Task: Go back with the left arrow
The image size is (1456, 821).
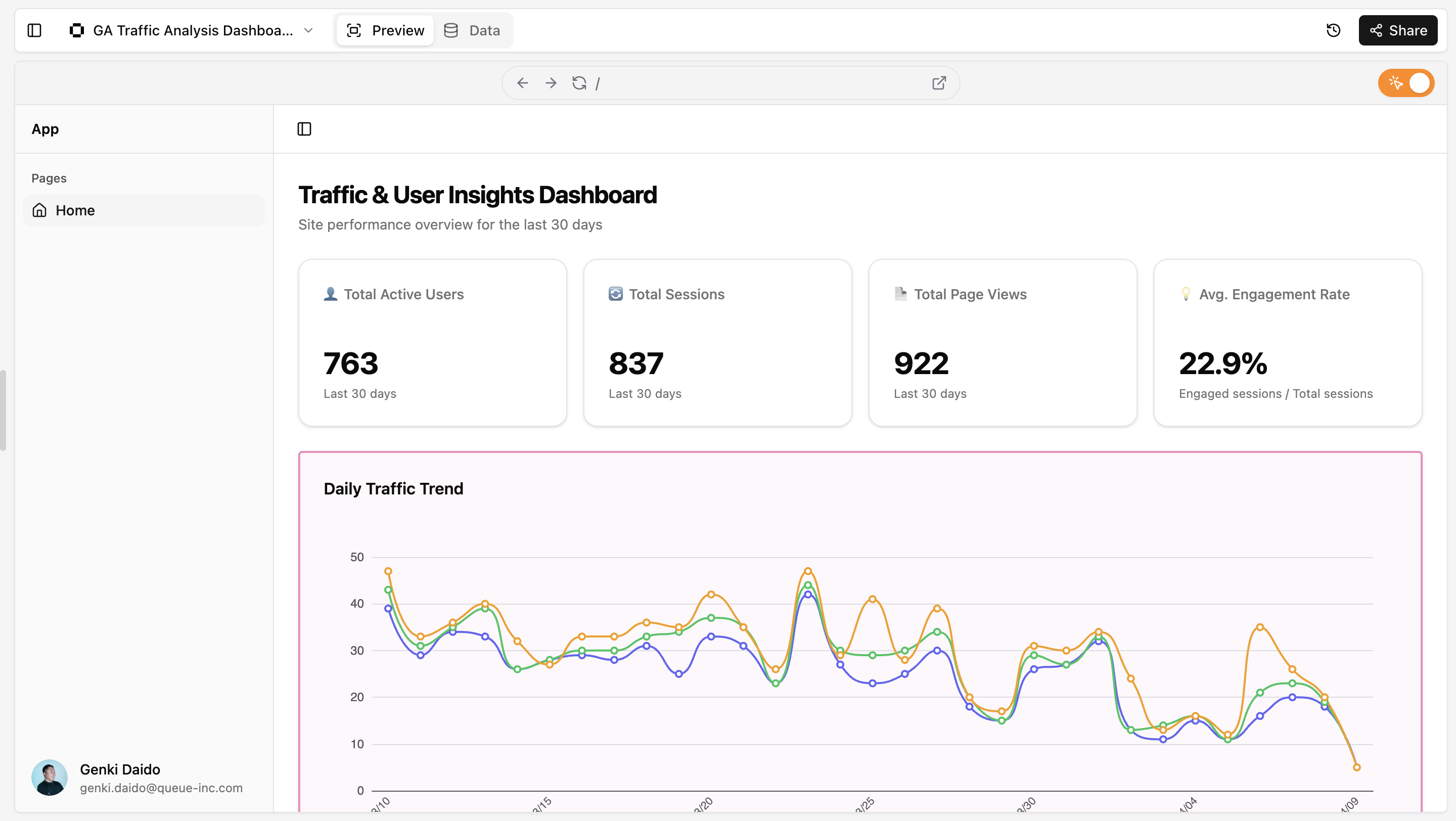Action: pyautogui.click(x=522, y=83)
